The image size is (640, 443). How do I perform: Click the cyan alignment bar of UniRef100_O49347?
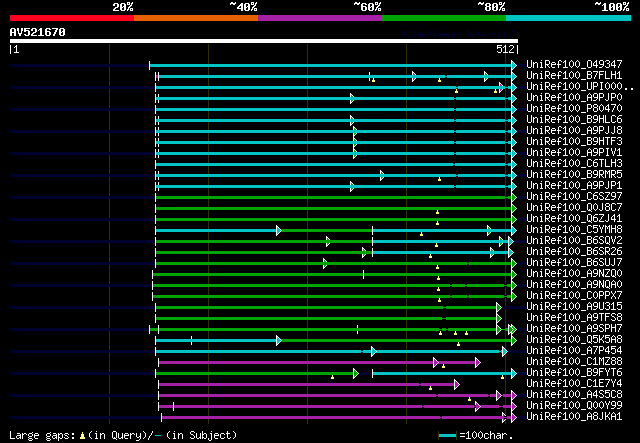(x=331, y=65)
